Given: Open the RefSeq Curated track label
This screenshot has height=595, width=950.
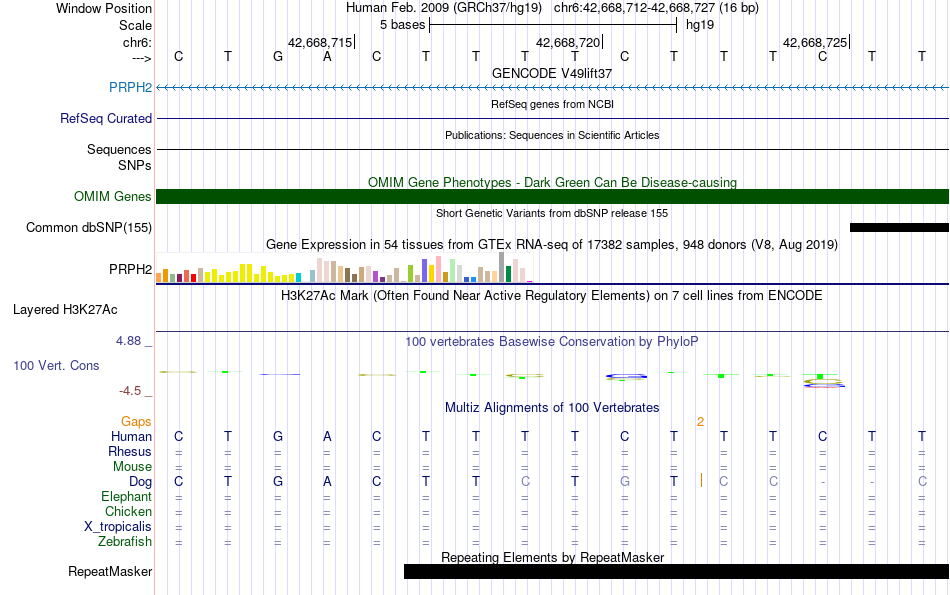Looking at the screenshot, I should pyautogui.click(x=106, y=118).
